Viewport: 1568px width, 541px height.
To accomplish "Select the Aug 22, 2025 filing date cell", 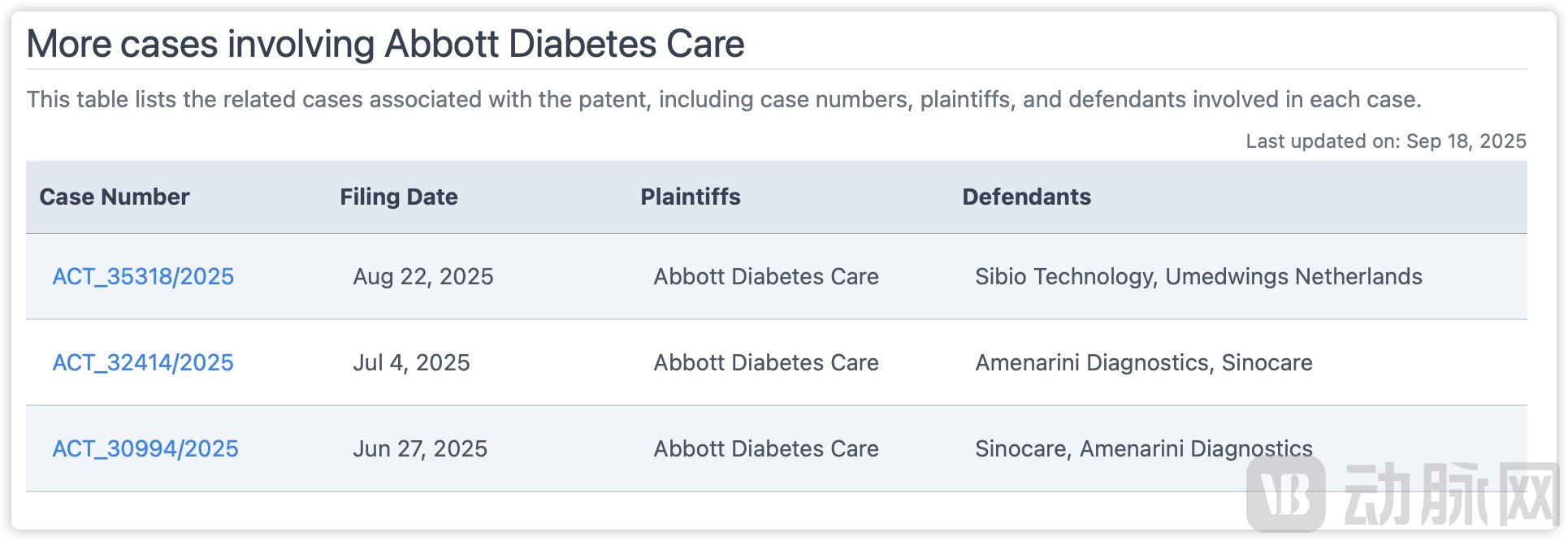I will tap(423, 277).
